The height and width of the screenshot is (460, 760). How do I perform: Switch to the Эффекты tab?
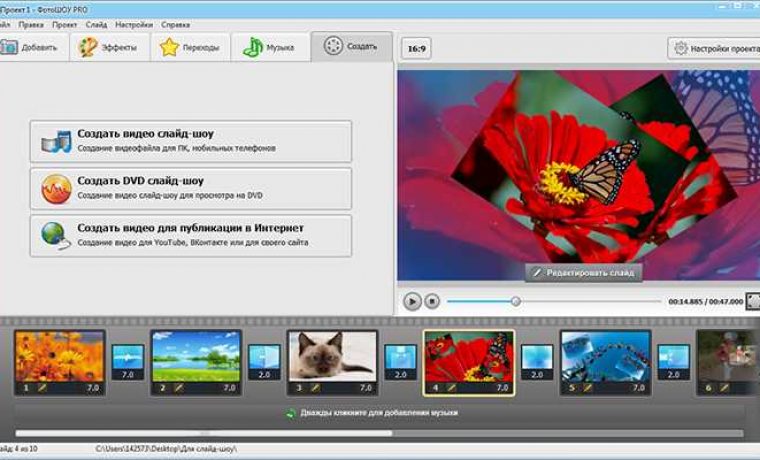(x=110, y=48)
